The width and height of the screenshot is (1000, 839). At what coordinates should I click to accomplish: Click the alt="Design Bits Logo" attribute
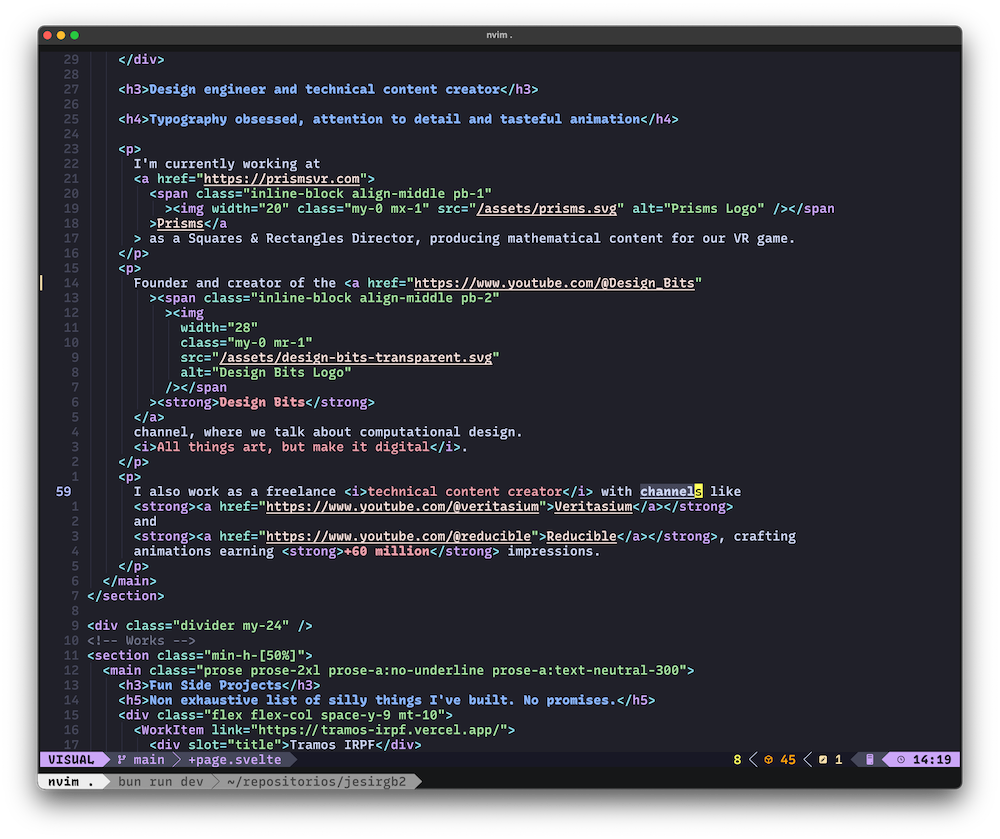click(x=265, y=372)
